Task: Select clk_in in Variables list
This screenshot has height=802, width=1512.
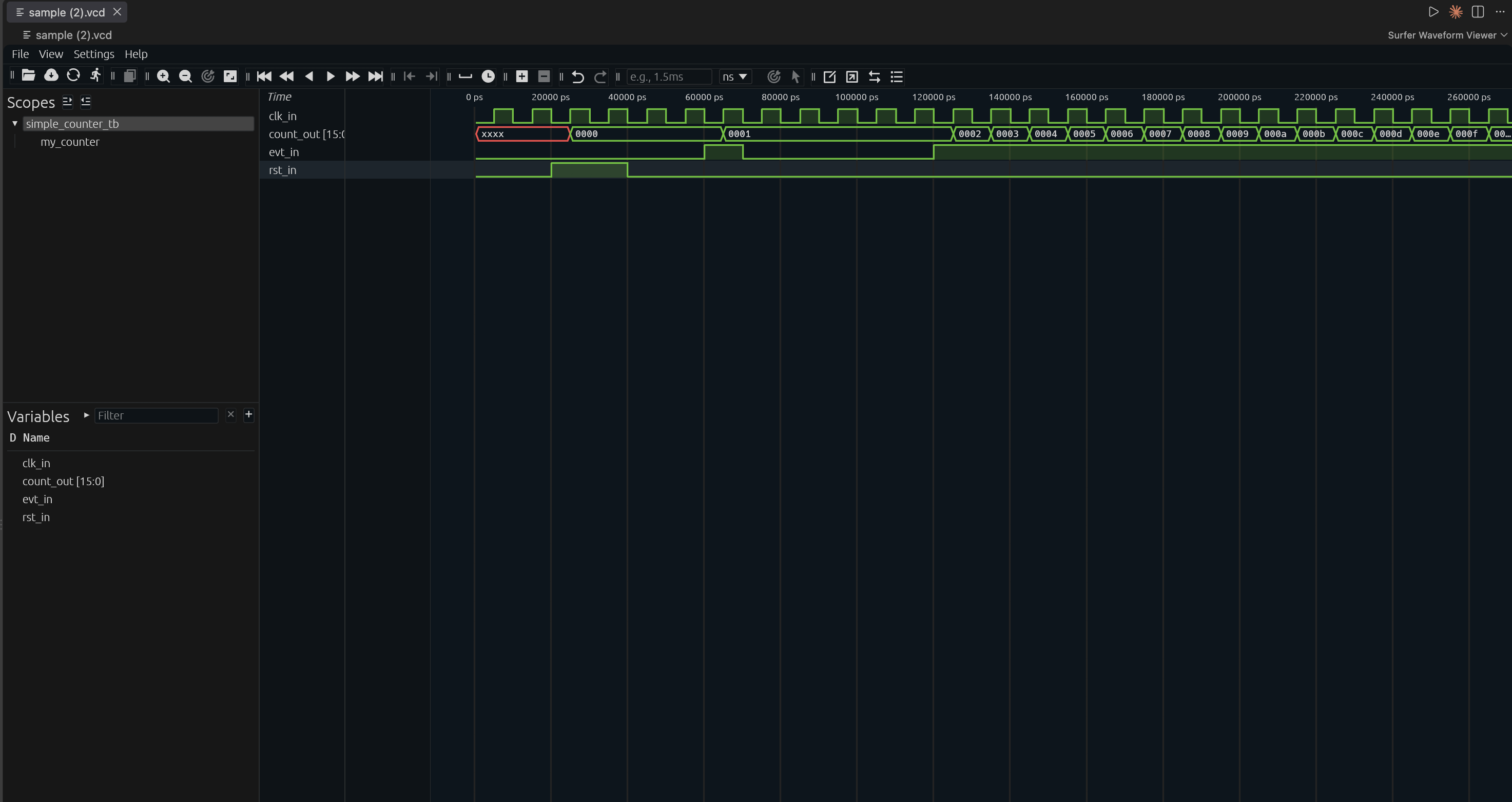Action: point(36,463)
